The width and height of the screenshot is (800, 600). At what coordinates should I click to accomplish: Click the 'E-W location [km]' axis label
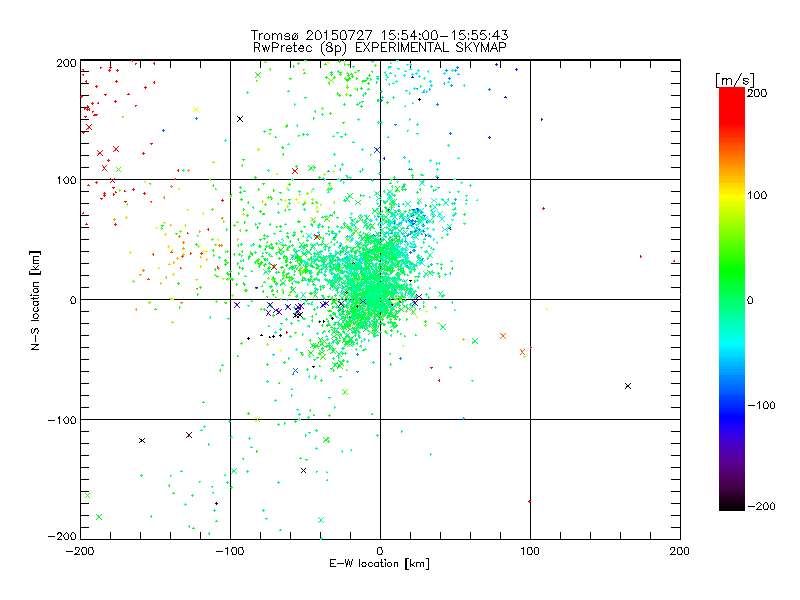click(x=379, y=564)
